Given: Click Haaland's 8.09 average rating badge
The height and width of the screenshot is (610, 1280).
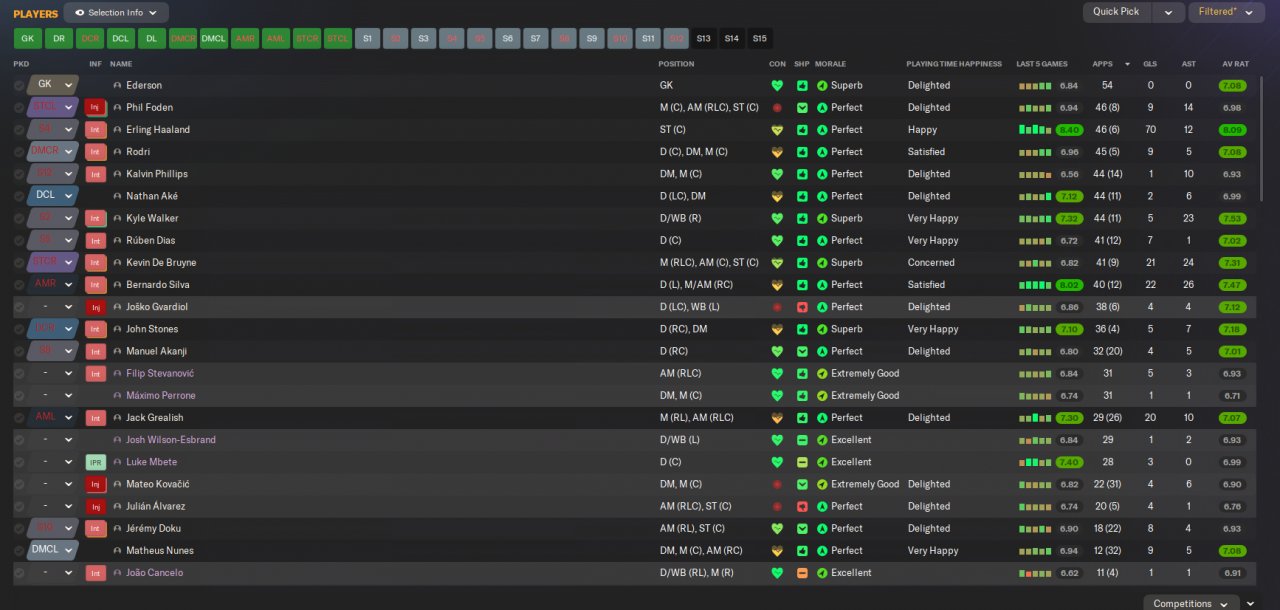Looking at the screenshot, I should click(x=1232, y=130).
